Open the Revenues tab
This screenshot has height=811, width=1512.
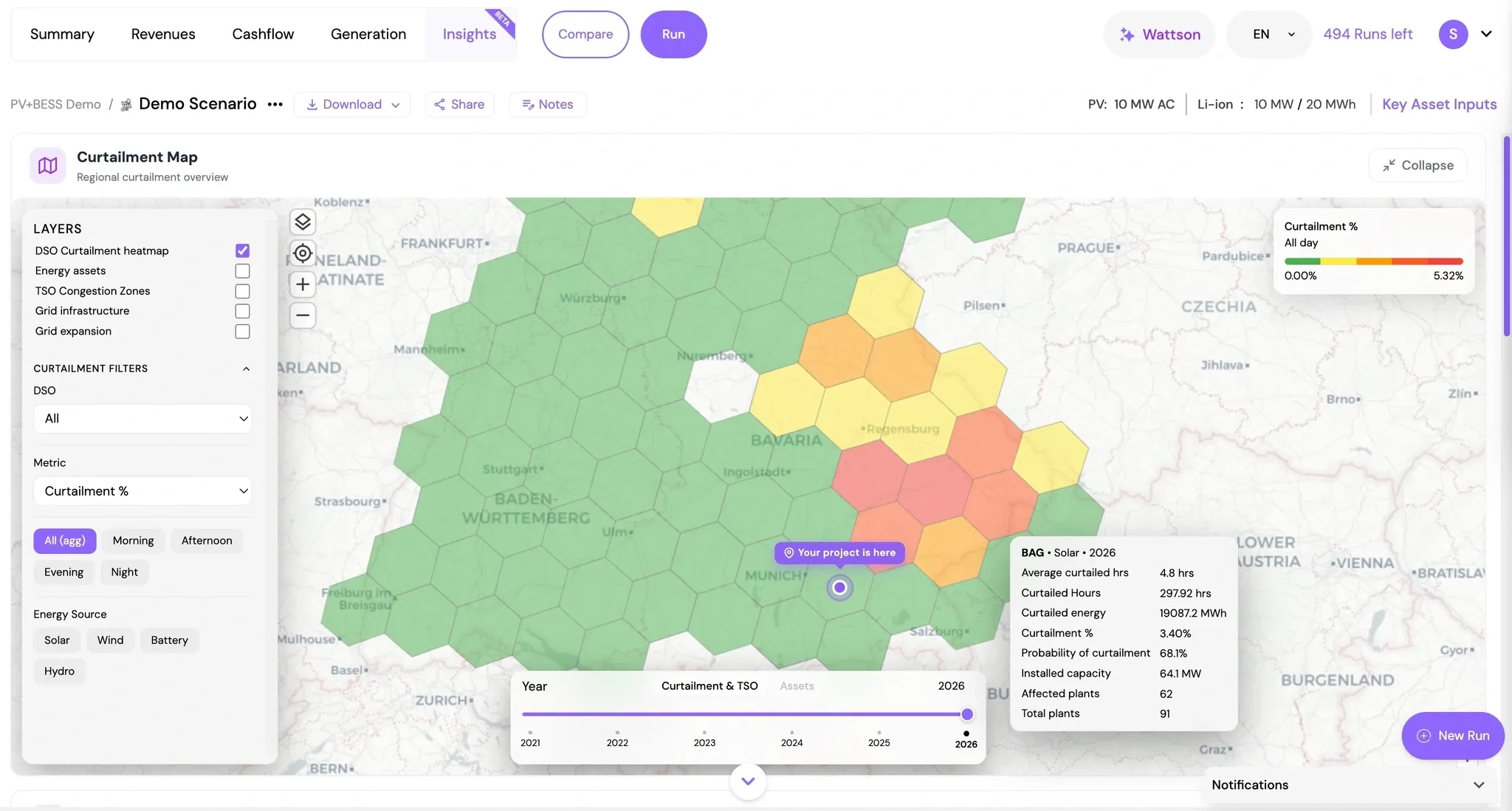(x=163, y=34)
